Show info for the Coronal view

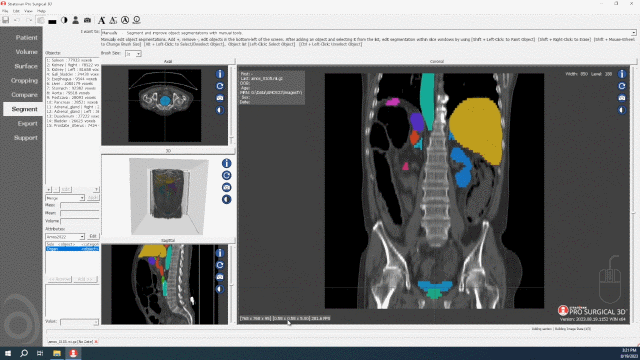[x=622, y=74]
